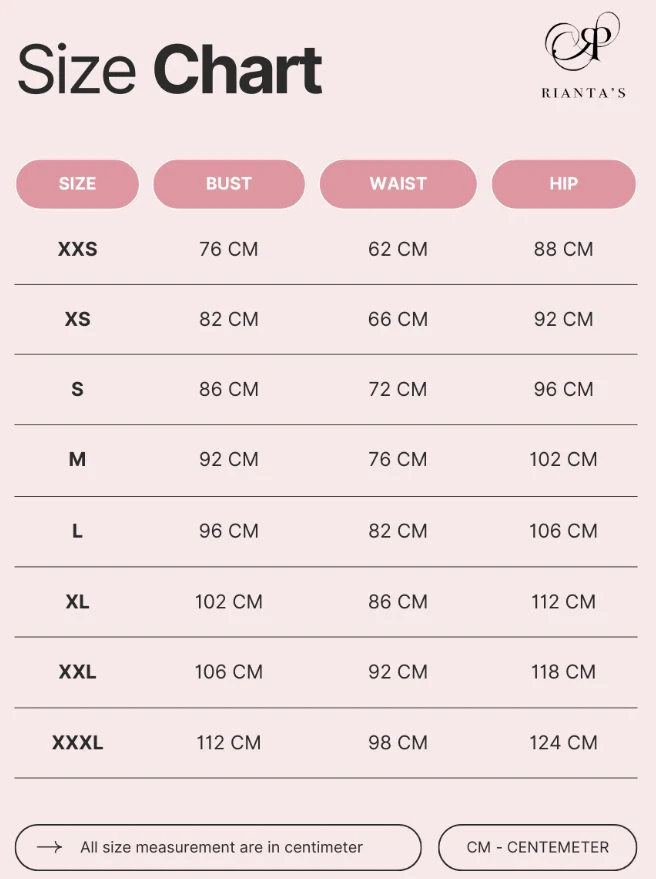This screenshot has height=879, width=656.
Task: Select the HIP column header pill
Action: 563,184
